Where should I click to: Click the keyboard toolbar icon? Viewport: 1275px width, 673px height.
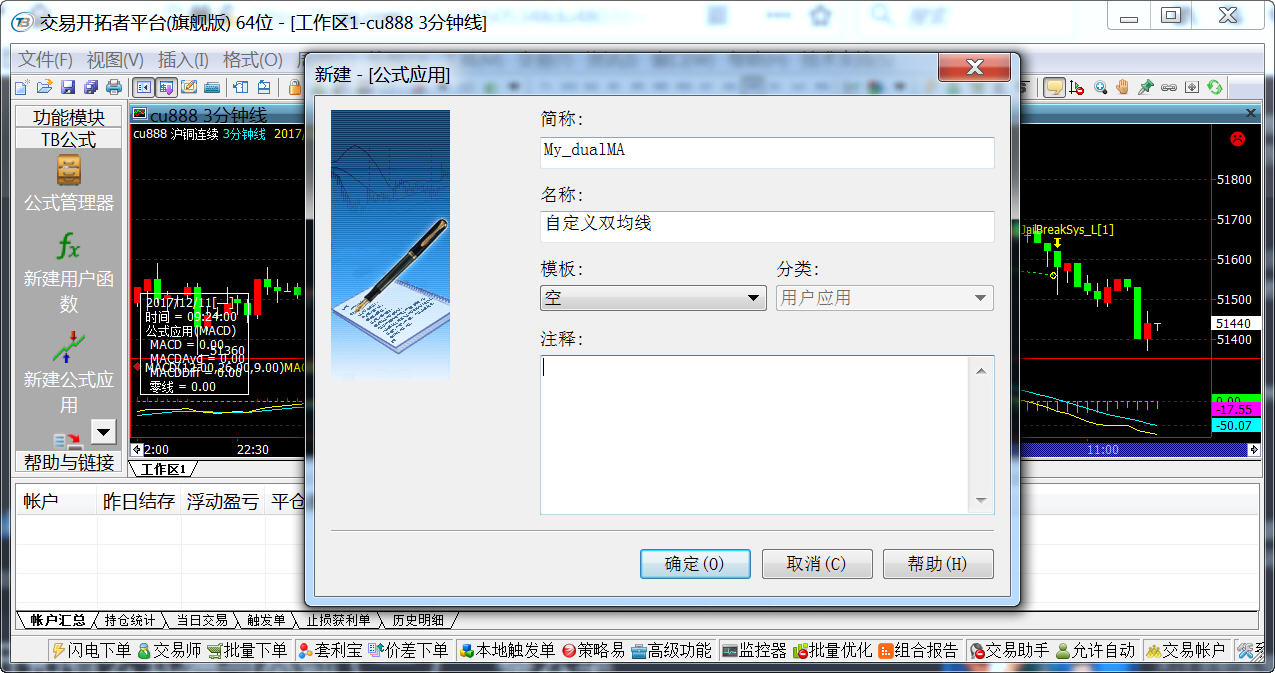point(212,87)
